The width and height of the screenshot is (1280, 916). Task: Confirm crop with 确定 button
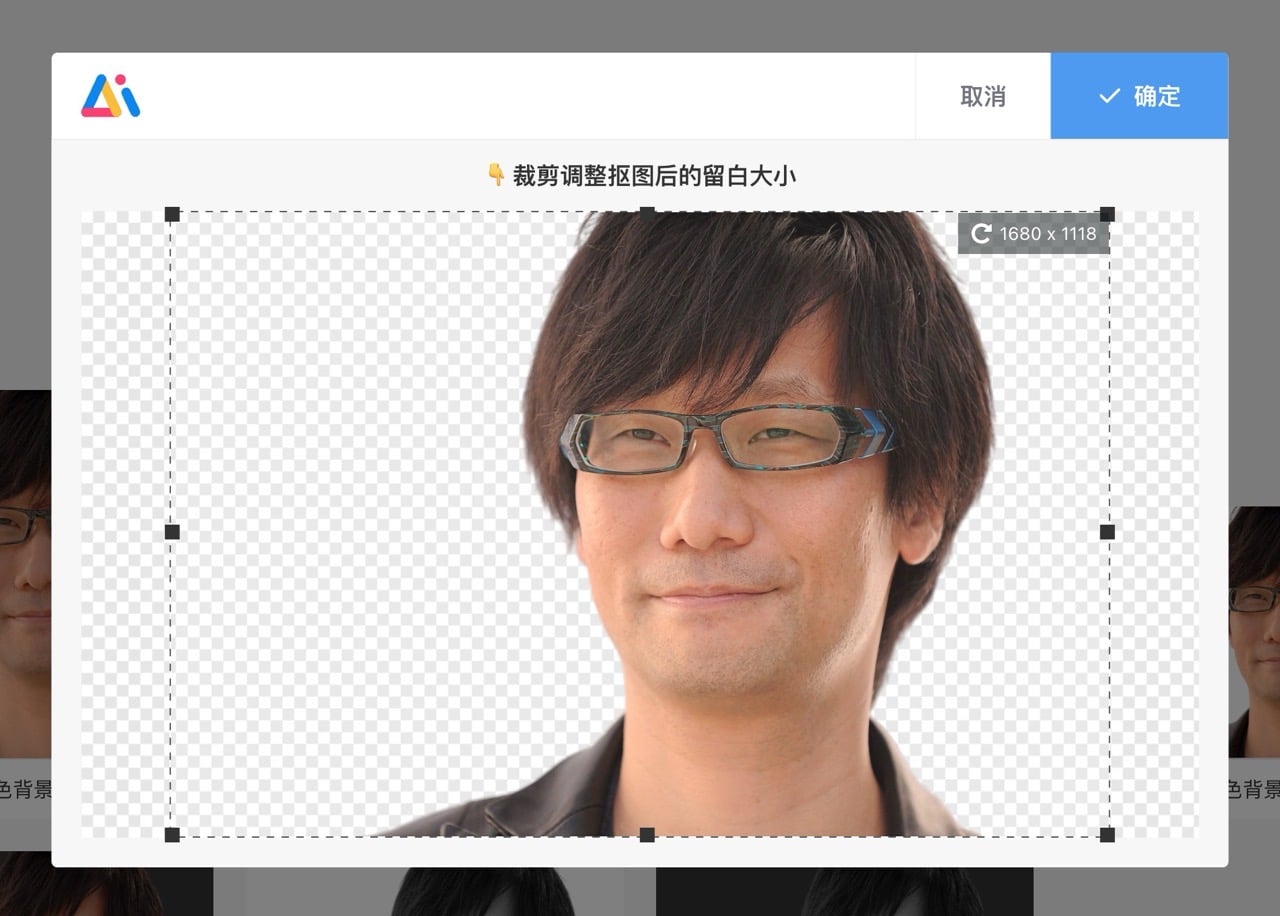coord(1139,96)
